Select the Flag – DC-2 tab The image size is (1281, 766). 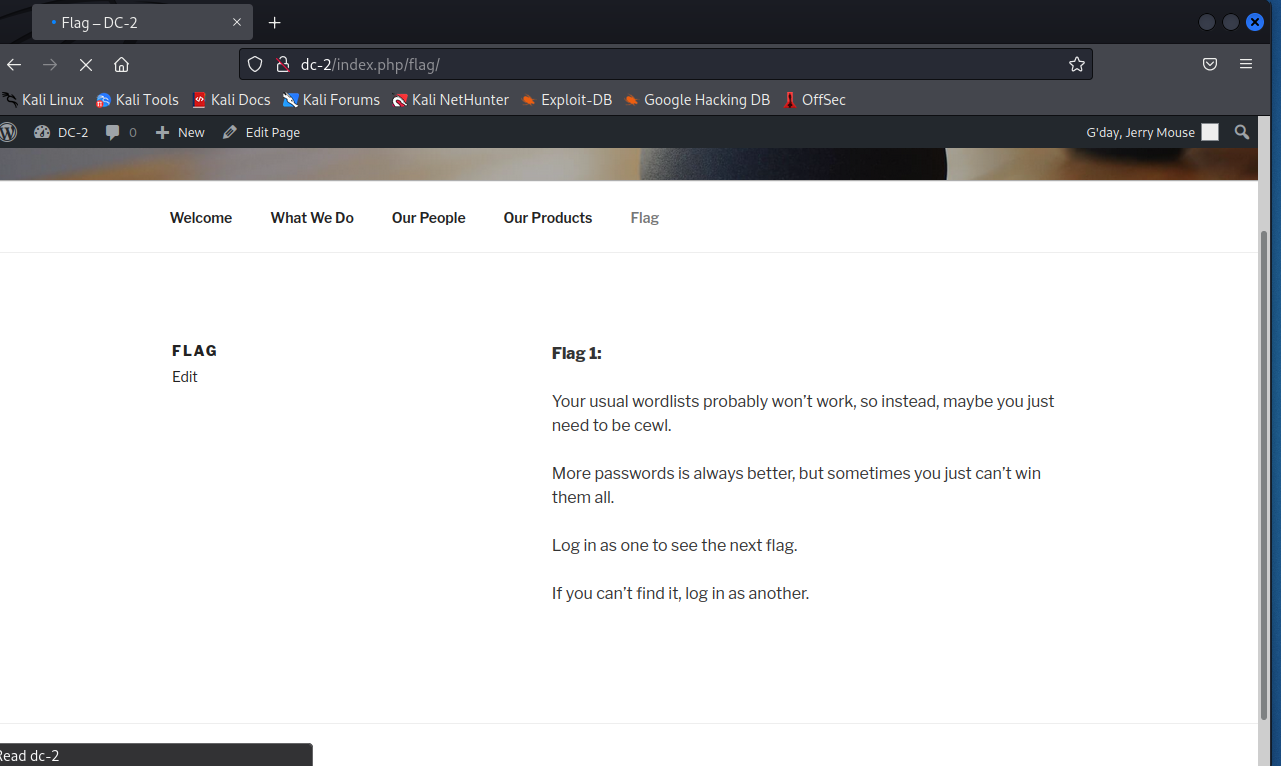142,22
